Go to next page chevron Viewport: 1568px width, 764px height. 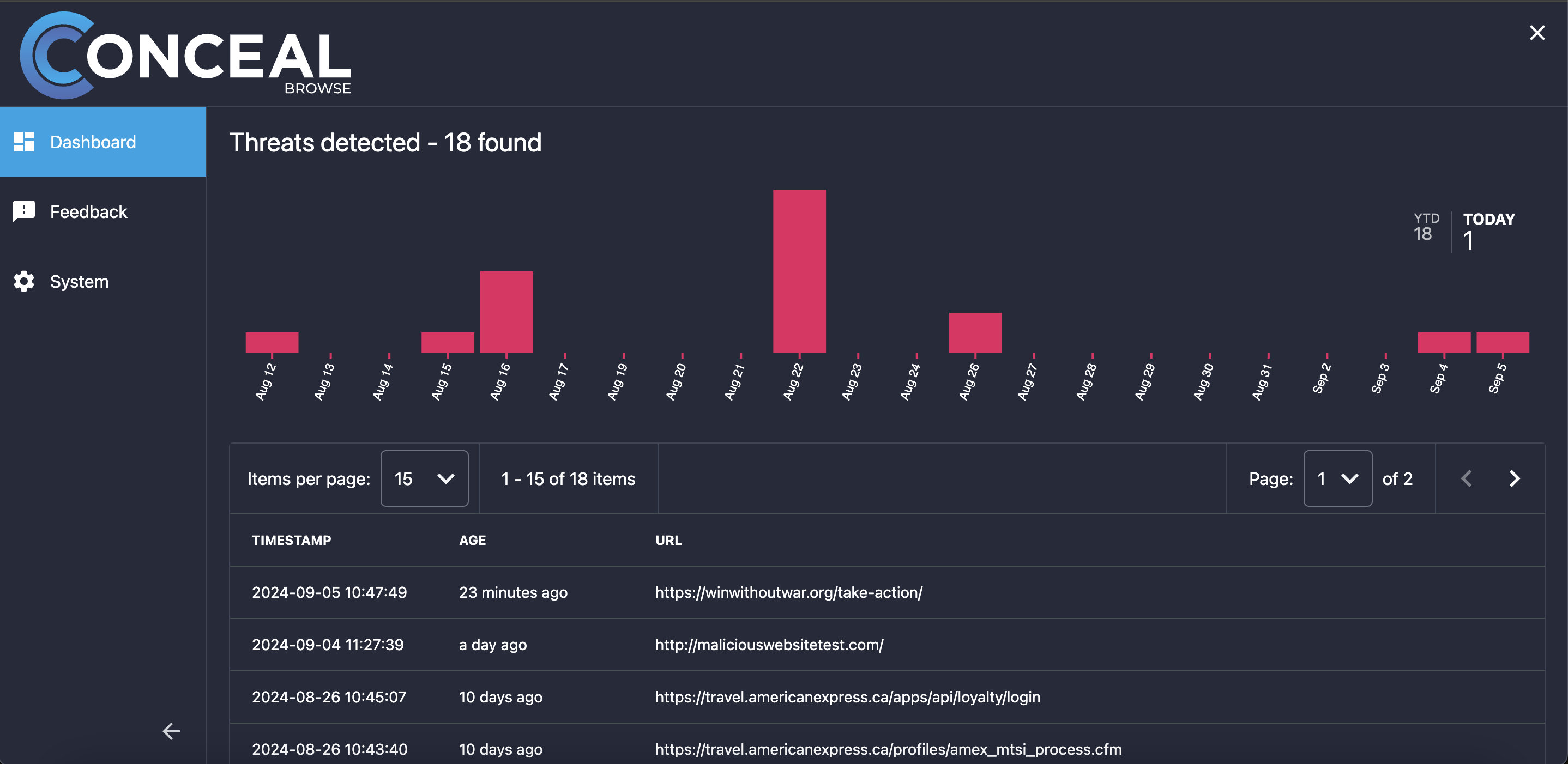click(1515, 478)
